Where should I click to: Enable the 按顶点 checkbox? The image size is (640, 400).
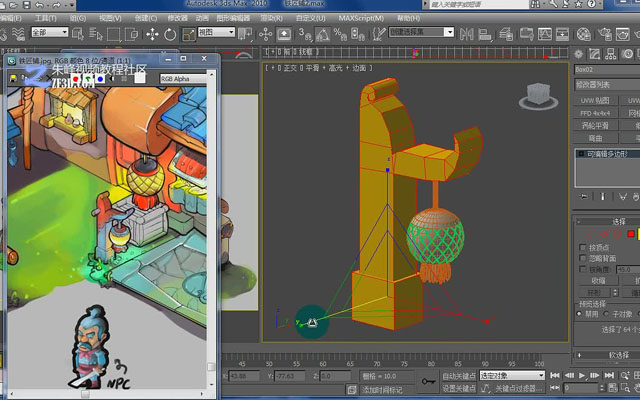click(582, 247)
